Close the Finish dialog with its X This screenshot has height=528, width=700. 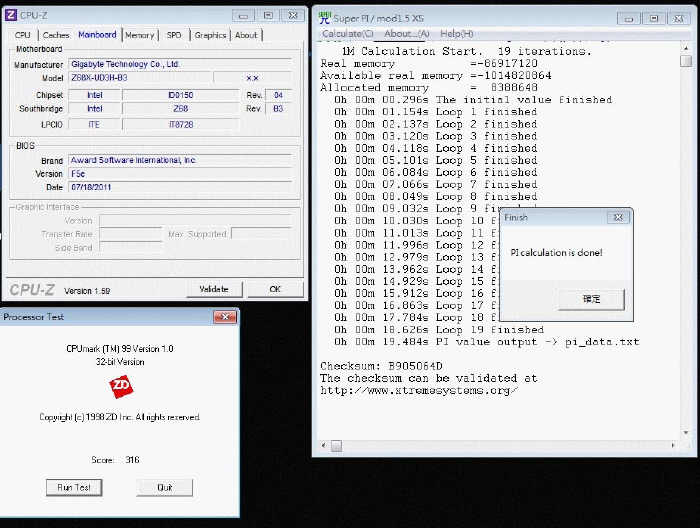pyautogui.click(x=618, y=217)
